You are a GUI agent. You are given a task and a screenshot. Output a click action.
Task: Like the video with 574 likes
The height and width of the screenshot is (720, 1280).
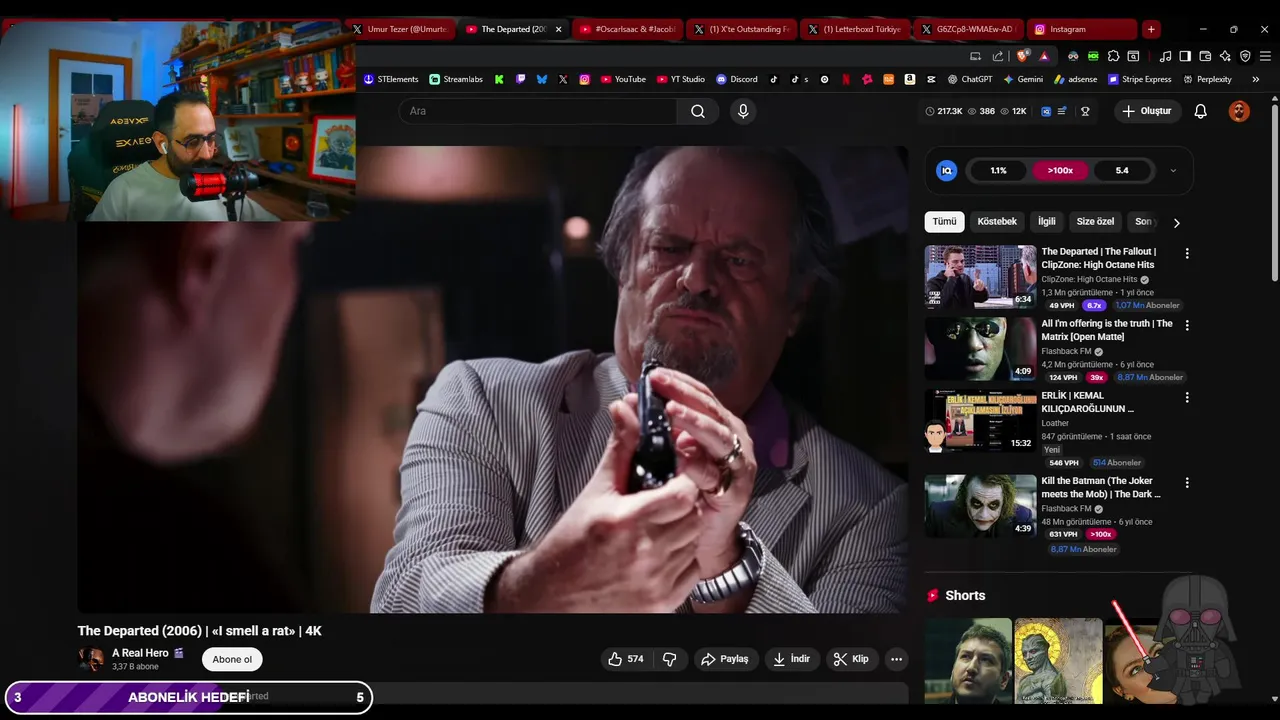pos(626,659)
